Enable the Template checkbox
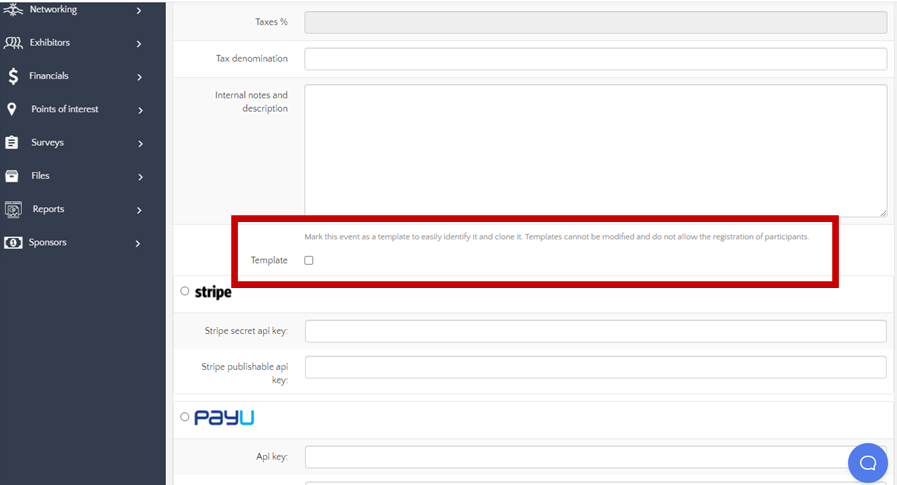 pos(309,260)
